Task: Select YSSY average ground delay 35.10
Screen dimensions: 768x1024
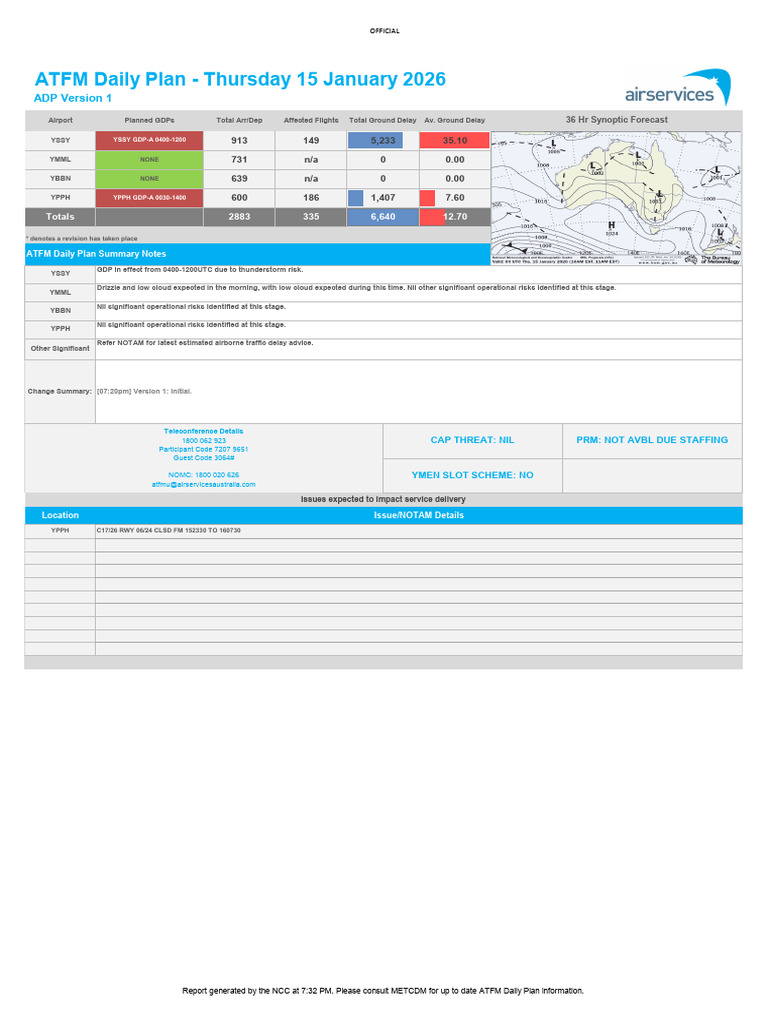Action: 455,140
